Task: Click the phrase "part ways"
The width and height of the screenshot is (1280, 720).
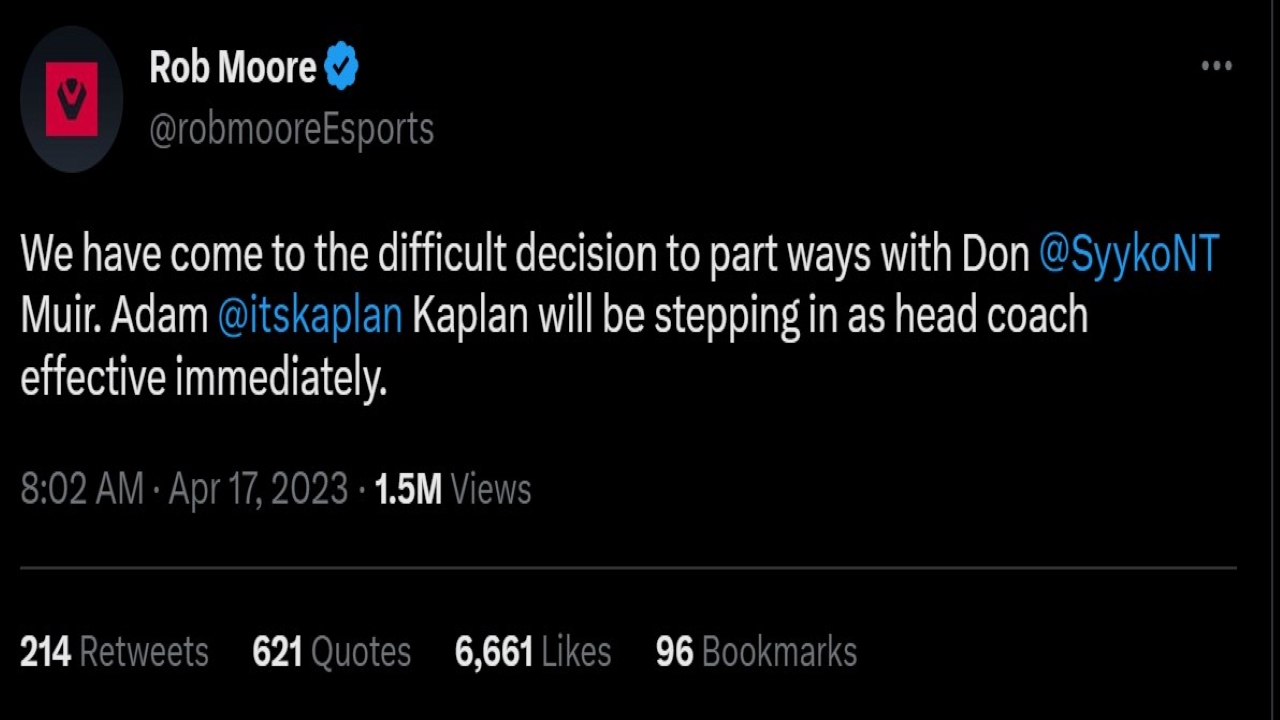Action: (790, 255)
